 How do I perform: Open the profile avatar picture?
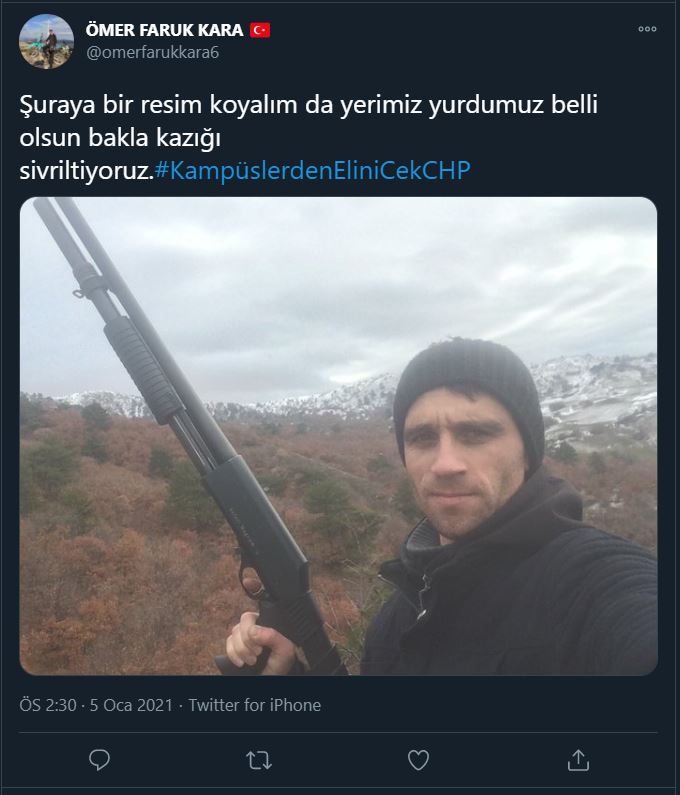[x=46, y=41]
